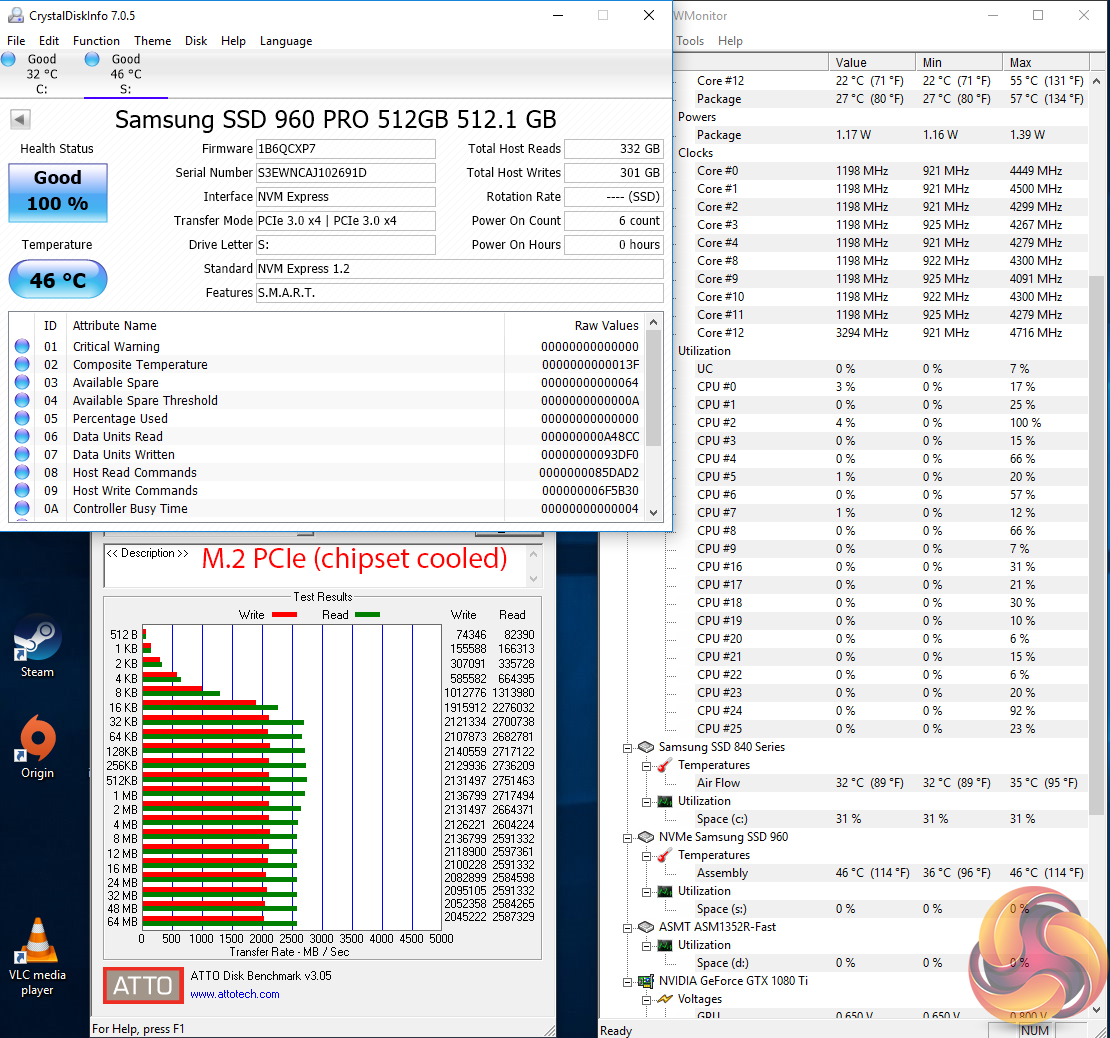Click the NVMe Samsung SSD 960 drive icon
Viewport: 1110px width, 1038px height.
[646, 837]
